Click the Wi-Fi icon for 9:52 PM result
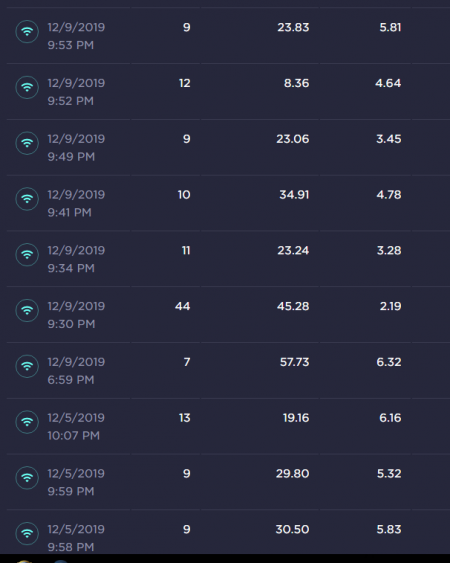Screen dimensions: 450x563 pos(27,87)
